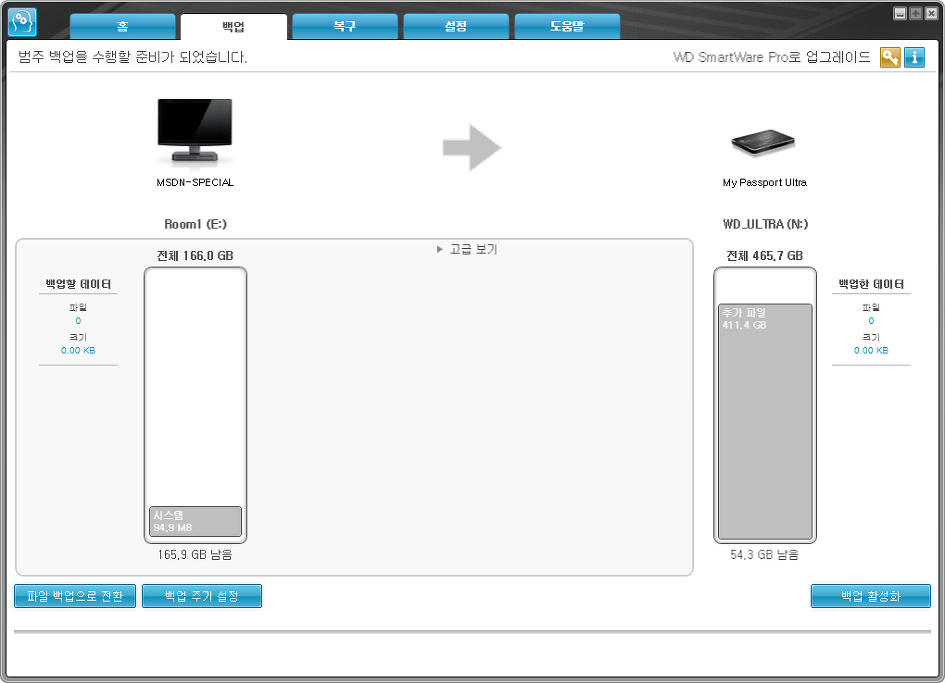This screenshot has height=683, width=945.
Task: Go to the 설정 tab
Action: pos(456,27)
